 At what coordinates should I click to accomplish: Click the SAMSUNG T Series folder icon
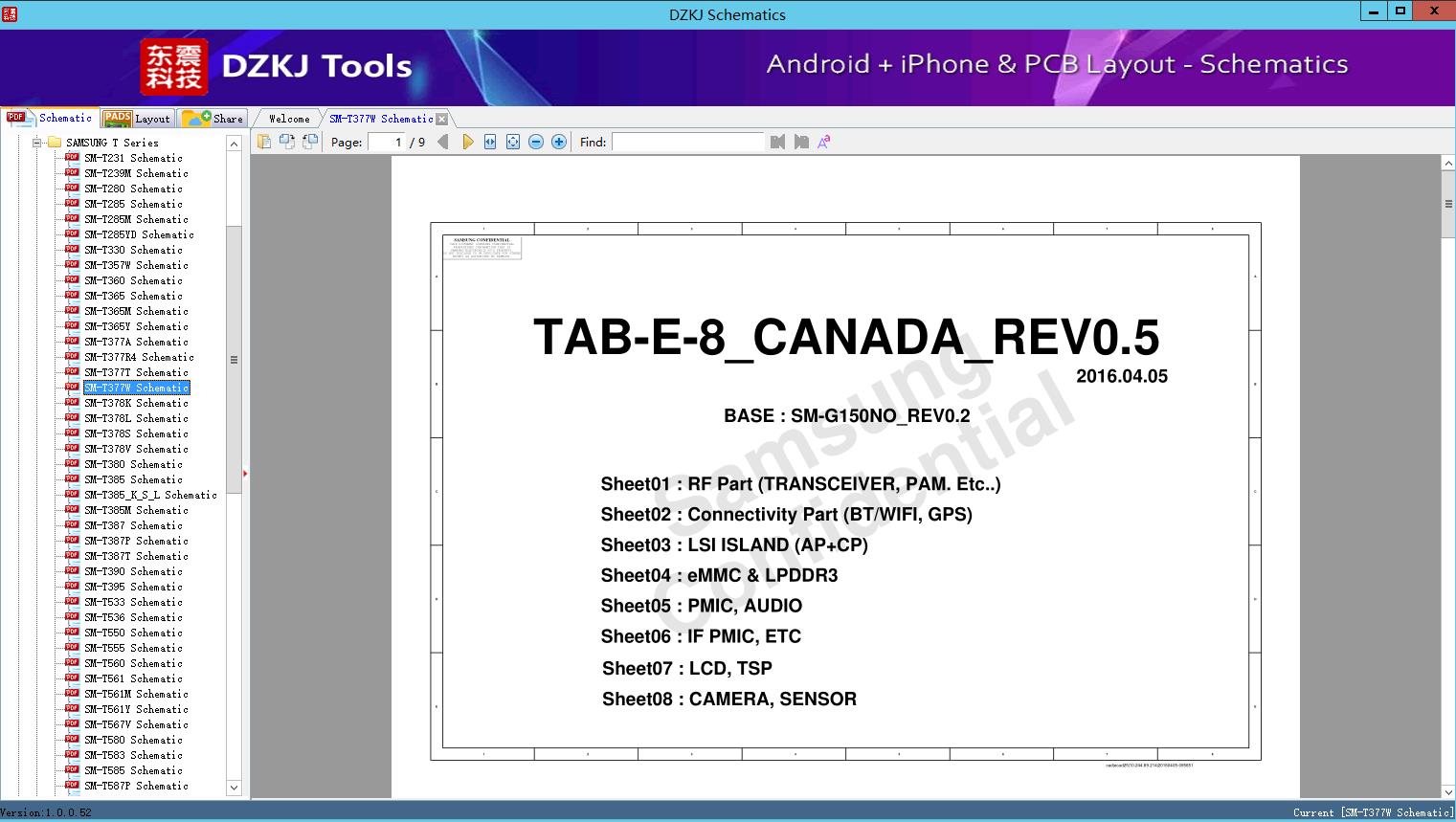click(55, 143)
